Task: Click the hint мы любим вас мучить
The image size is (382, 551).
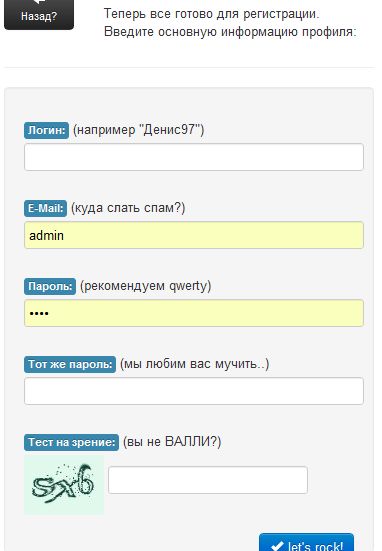Action: (x=194, y=364)
